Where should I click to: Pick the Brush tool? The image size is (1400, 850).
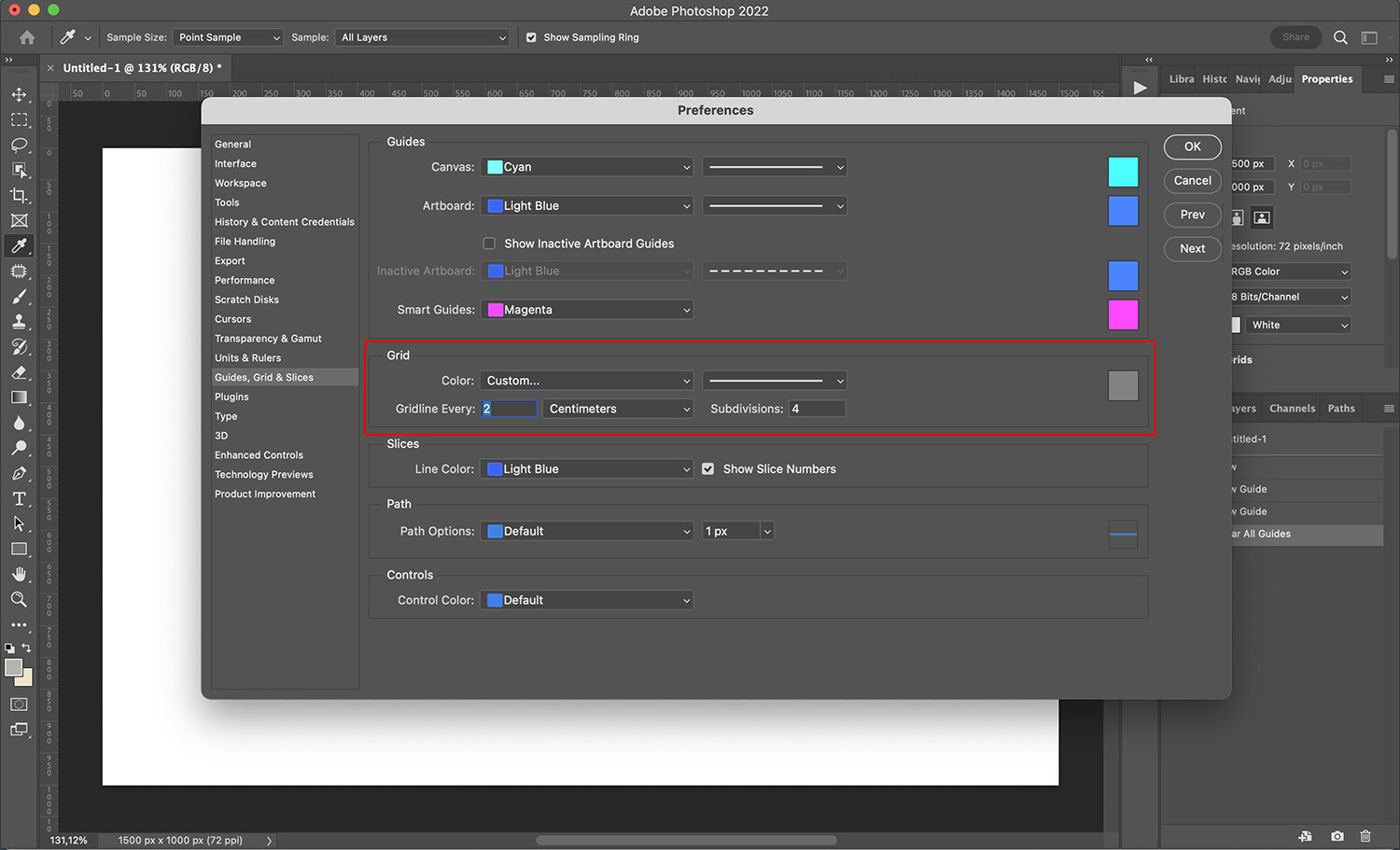[x=19, y=296]
